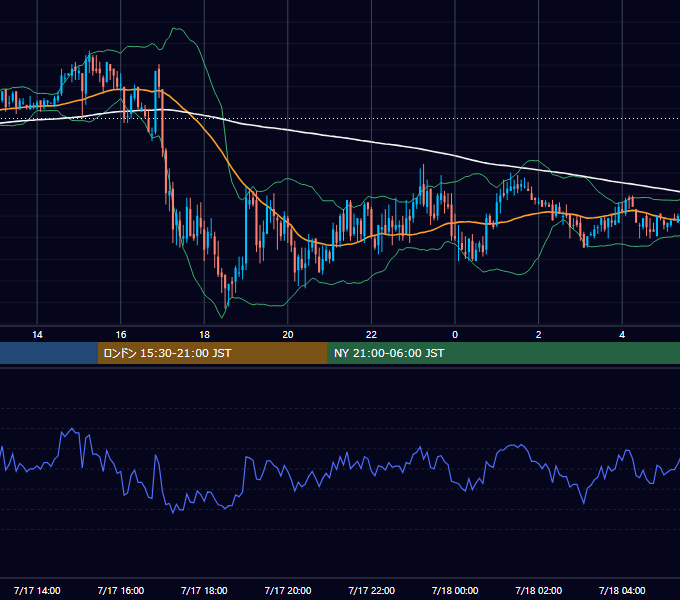Viewport: 680px width, 600px height.
Task: Click the blue session band left of London
Action: 49,353
